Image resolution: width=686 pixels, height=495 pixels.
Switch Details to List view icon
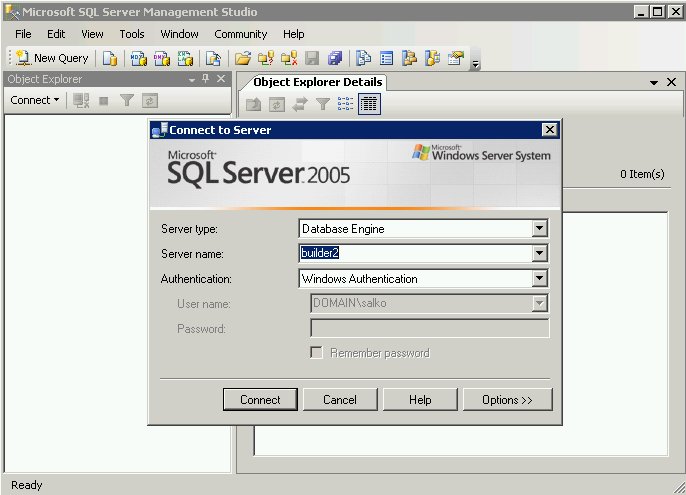coord(346,104)
